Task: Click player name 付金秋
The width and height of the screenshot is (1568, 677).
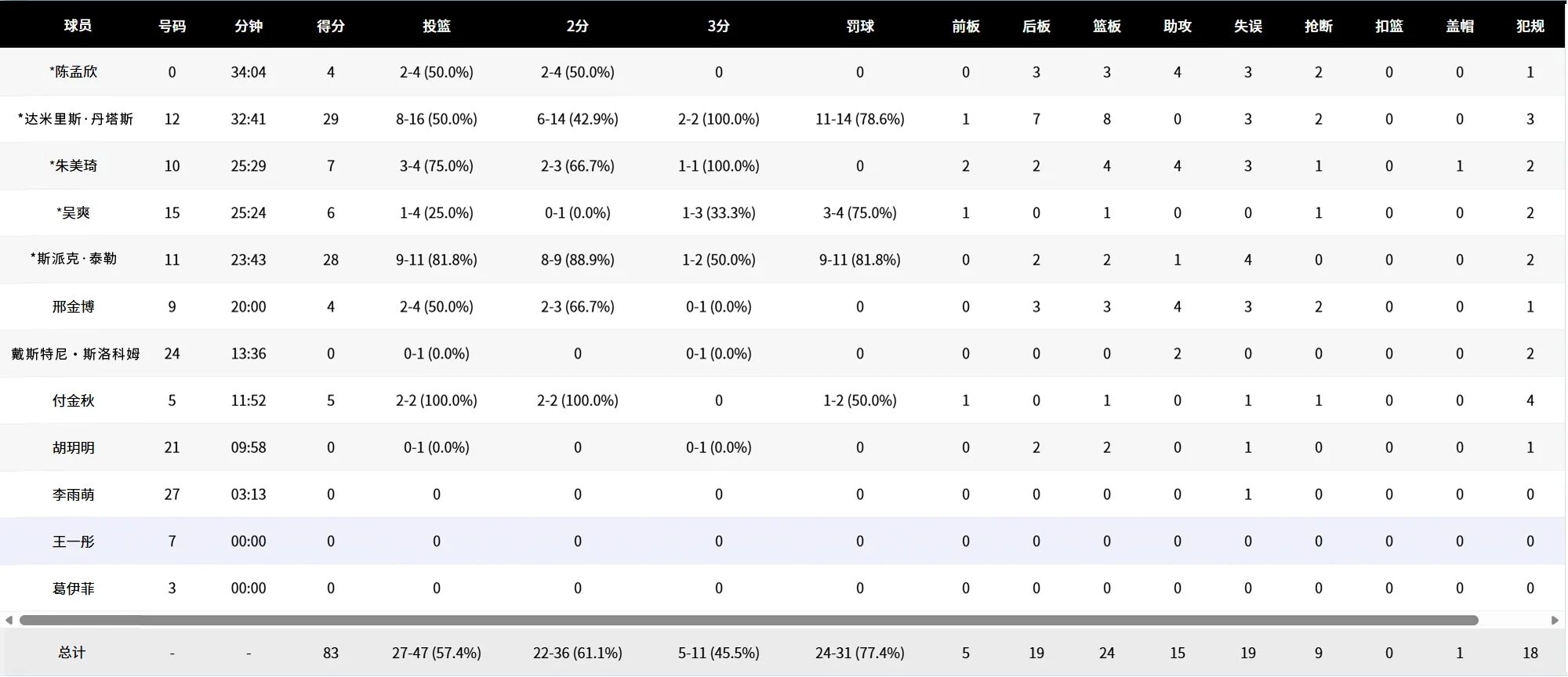Action: [x=74, y=400]
